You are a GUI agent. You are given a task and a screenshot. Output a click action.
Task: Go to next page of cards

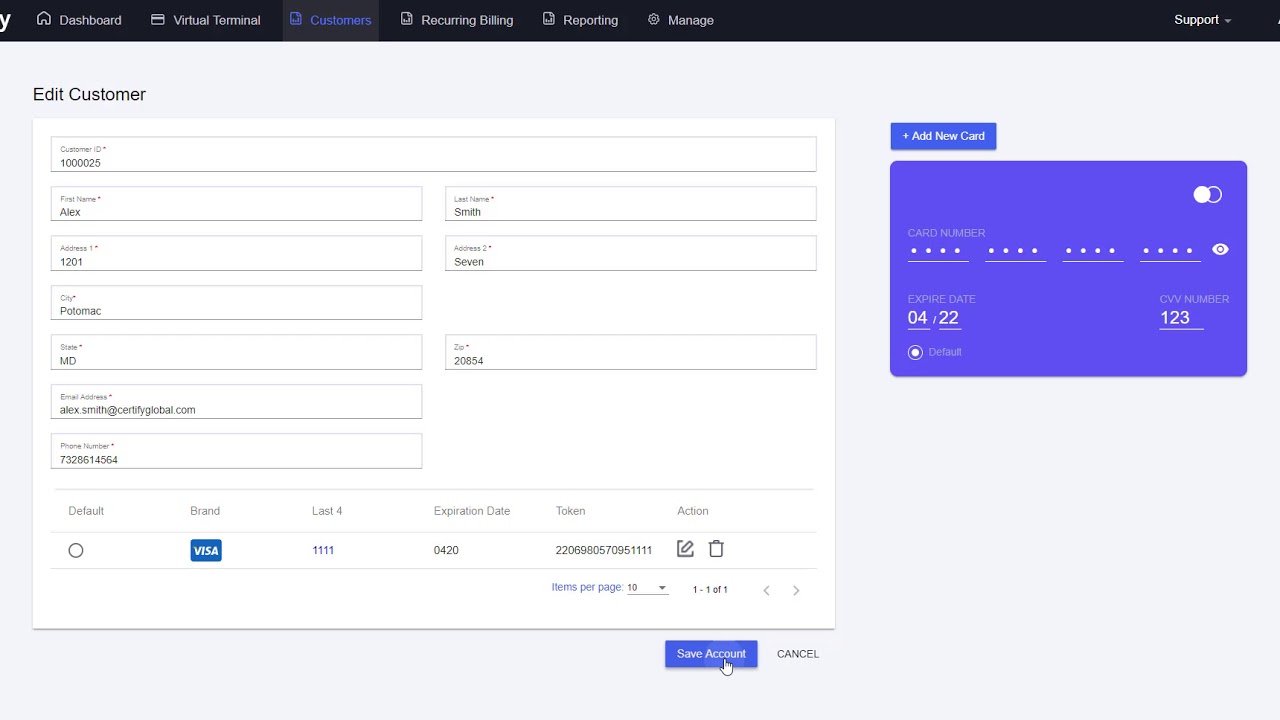coord(796,590)
